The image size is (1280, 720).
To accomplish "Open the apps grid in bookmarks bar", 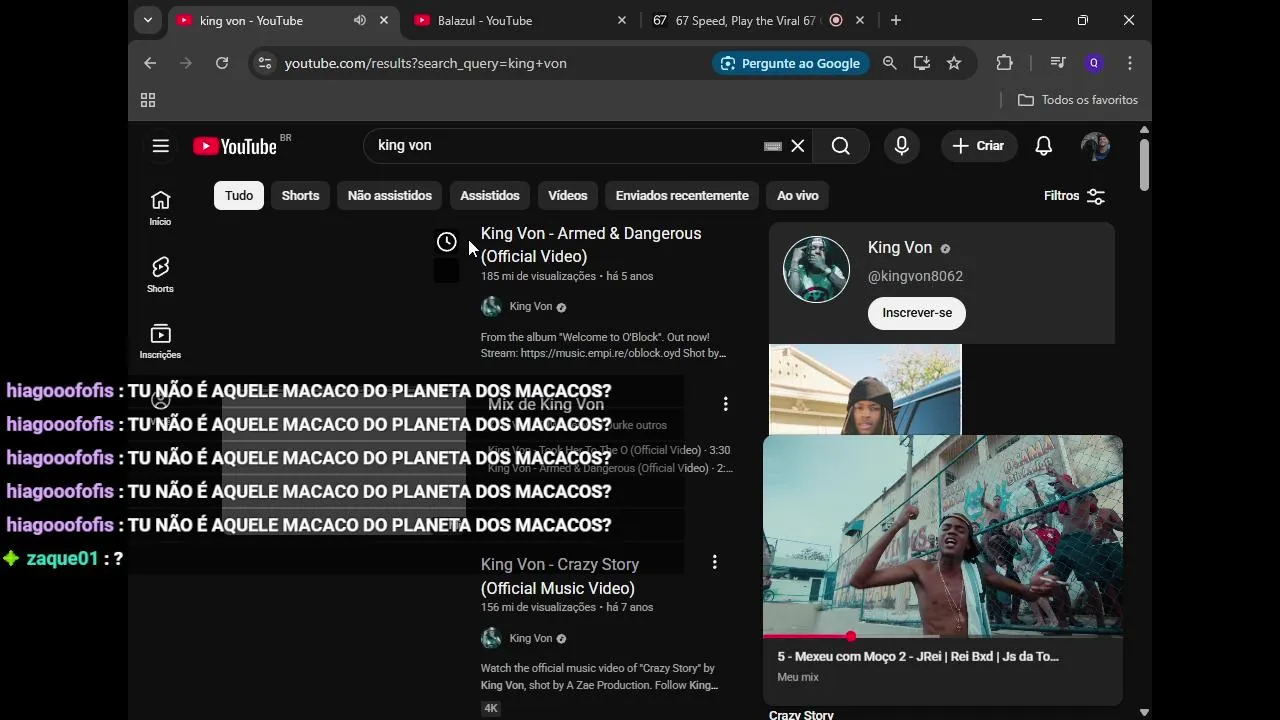I will (x=148, y=100).
